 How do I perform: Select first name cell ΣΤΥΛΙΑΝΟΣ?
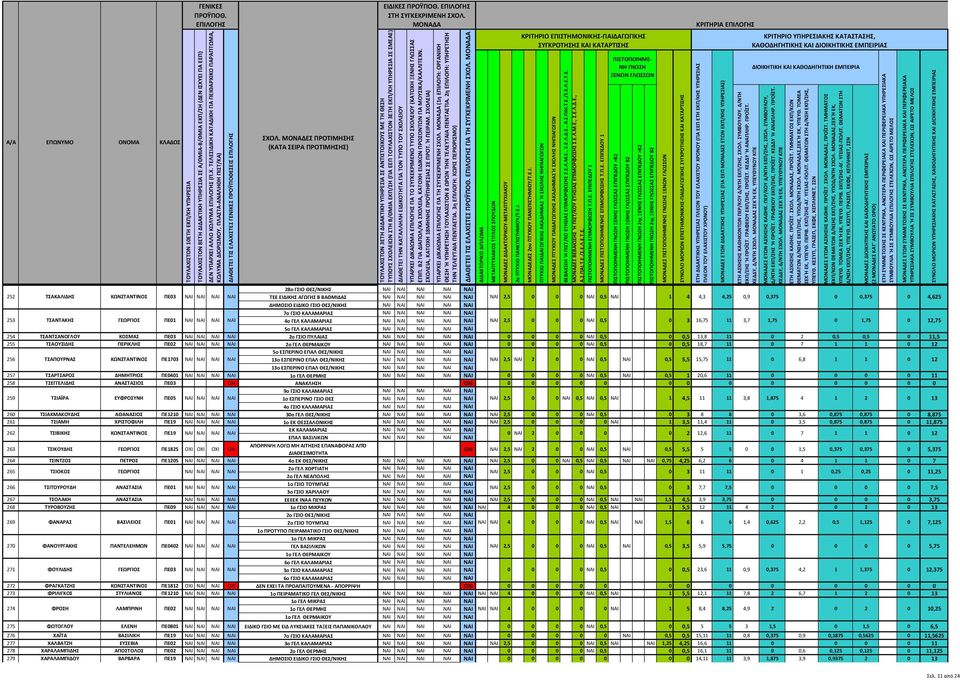click(129, 593)
